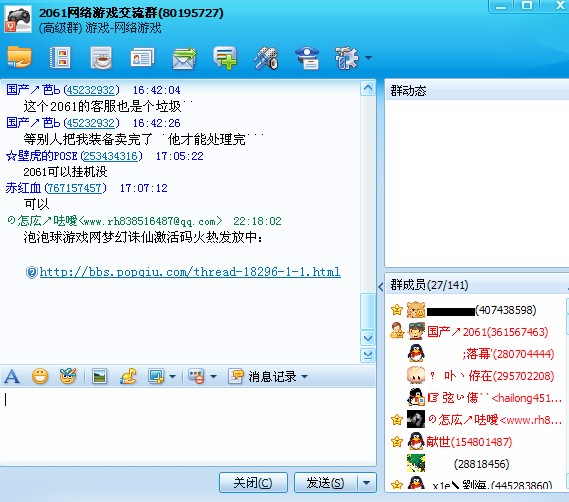Expand the gear settings dropdown arrow

tap(368, 57)
